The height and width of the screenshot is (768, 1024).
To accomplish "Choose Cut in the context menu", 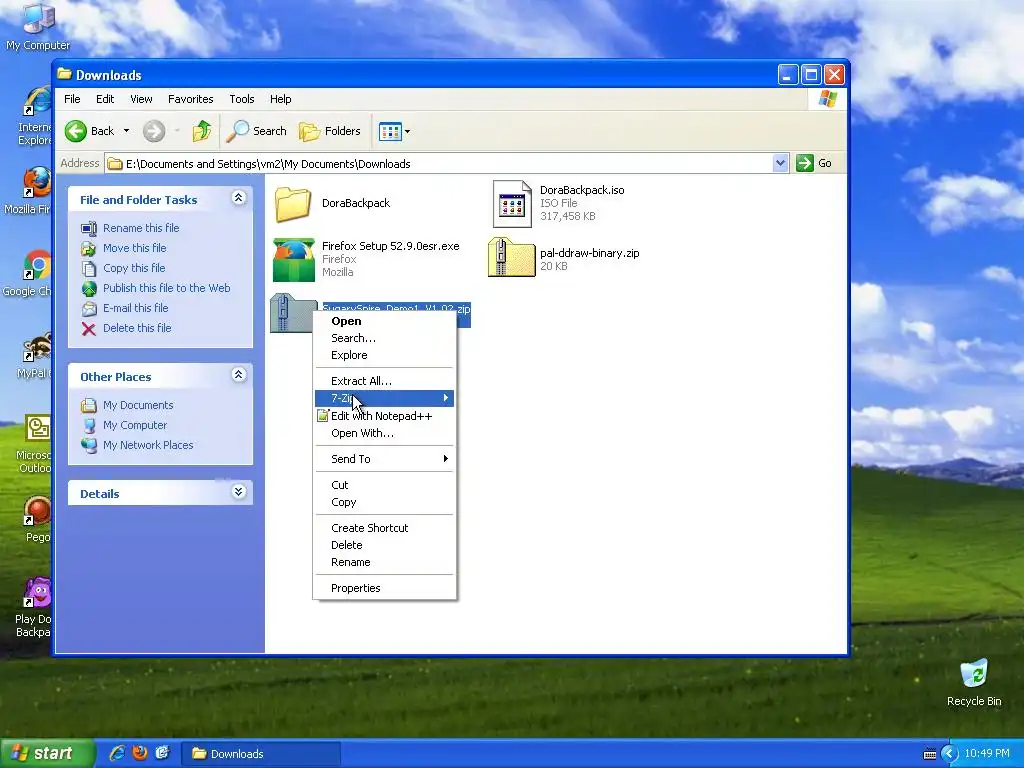I will click(x=384, y=485).
